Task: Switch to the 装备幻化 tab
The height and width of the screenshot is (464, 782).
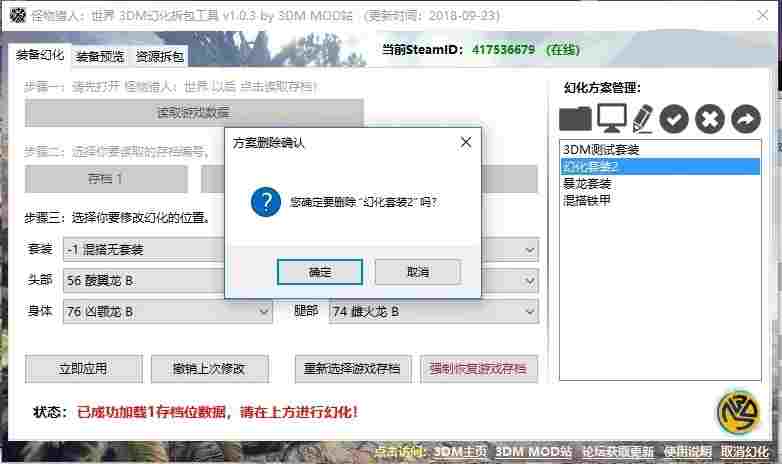Action: [x=40, y=55]
